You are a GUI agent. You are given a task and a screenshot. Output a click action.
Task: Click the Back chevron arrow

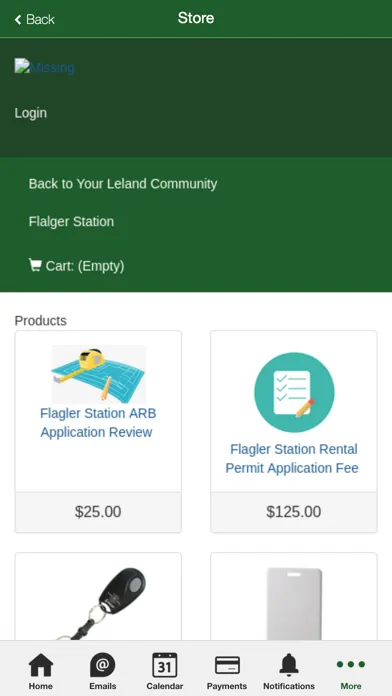point(18,20)
